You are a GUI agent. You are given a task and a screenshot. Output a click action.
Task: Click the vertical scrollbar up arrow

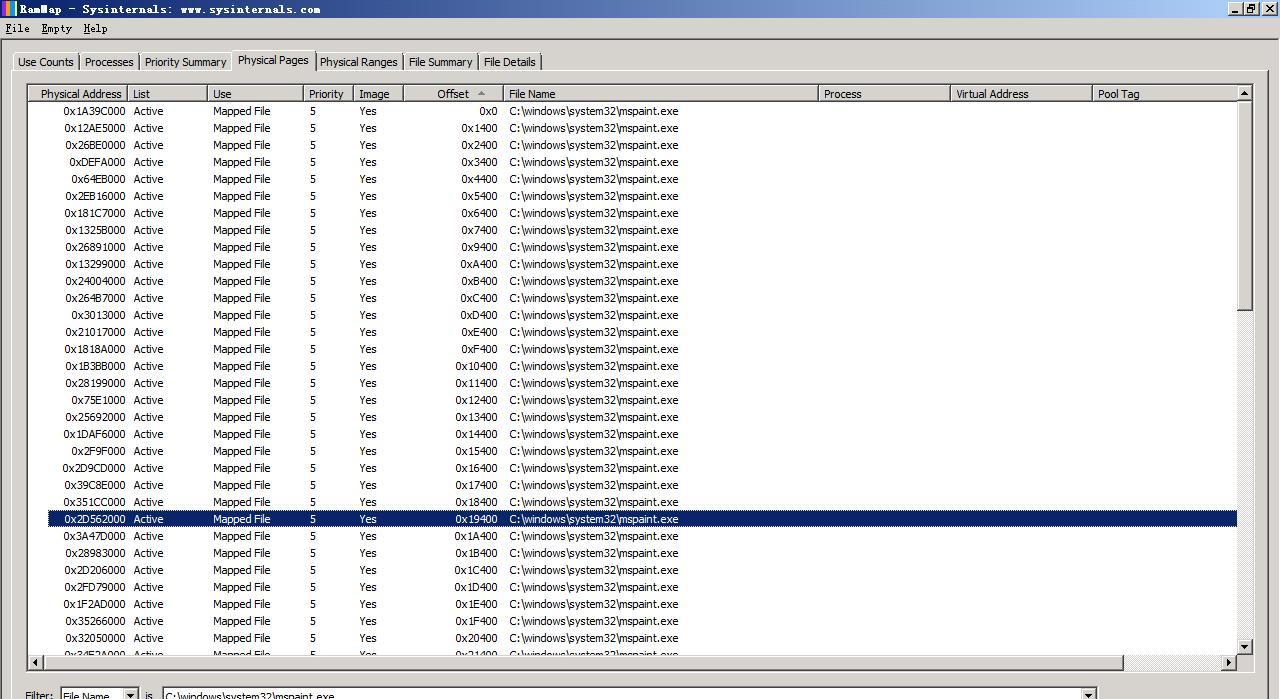(x=1245, y=93)
